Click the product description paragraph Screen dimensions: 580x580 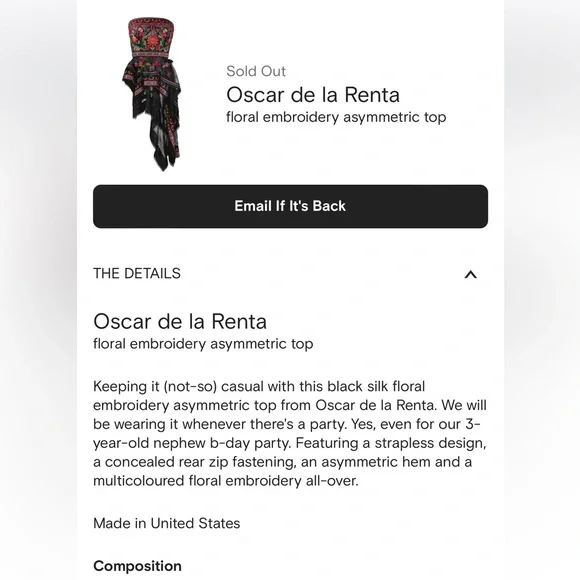click(290, 434)
